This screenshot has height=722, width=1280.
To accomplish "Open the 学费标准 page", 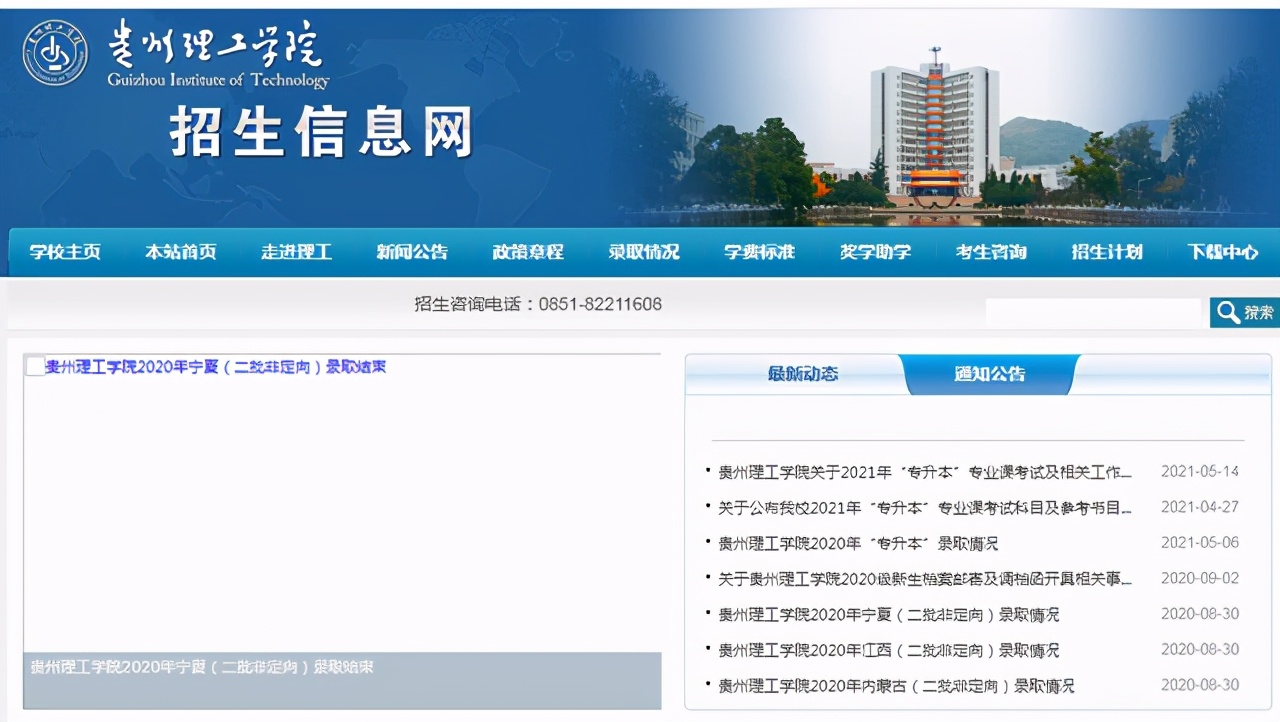I will (759, 252).
